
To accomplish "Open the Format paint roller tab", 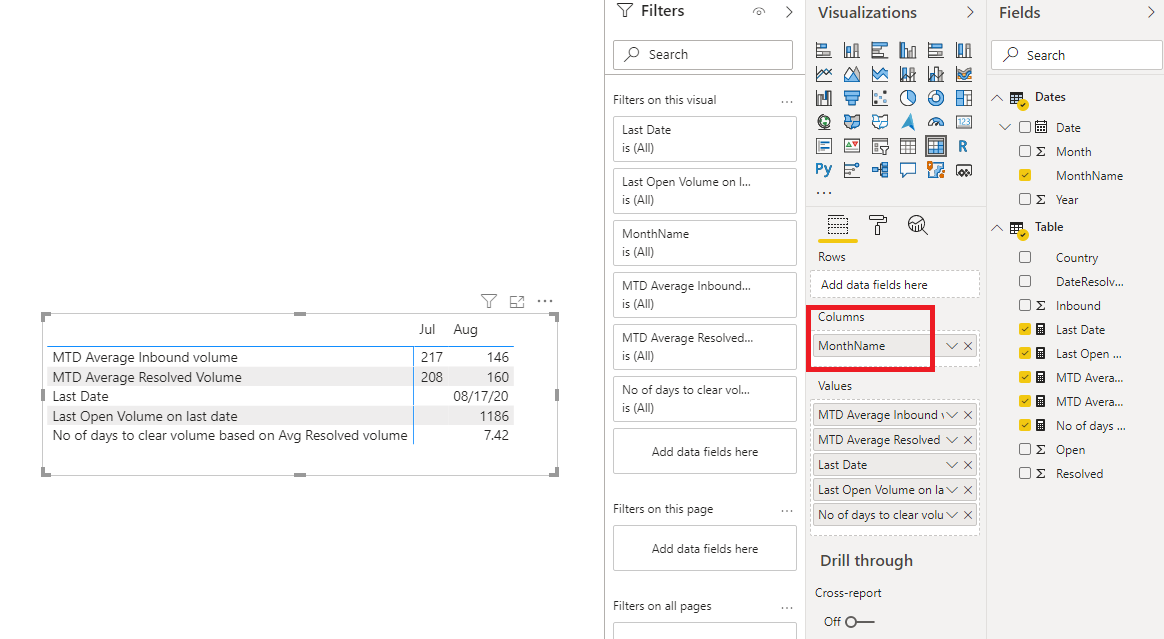I will (x=877, y=225).
